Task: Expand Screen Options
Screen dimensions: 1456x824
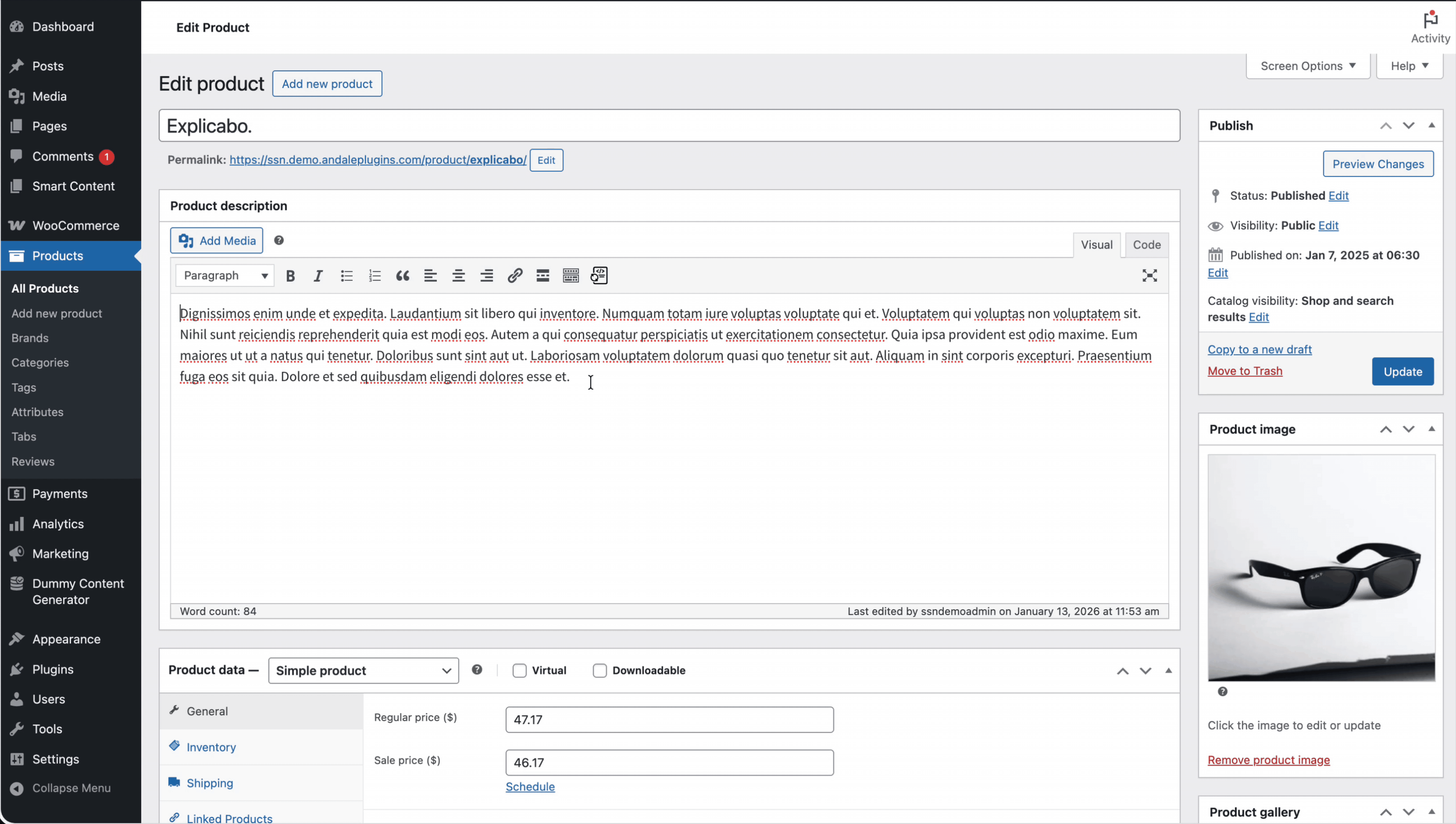Action: [1307, 66]
